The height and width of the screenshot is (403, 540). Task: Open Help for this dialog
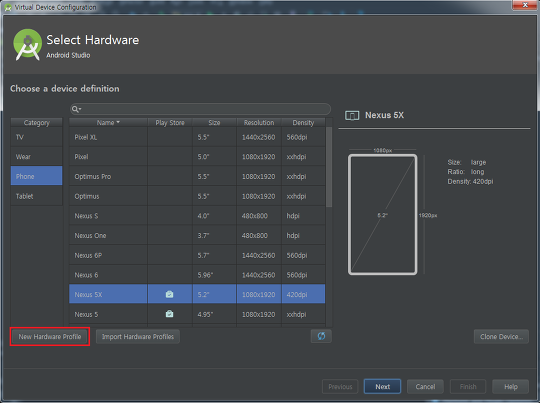tap(511, 386)
